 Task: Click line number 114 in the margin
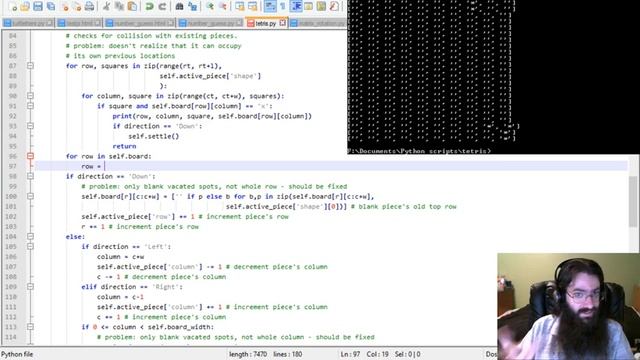(11, 337)
